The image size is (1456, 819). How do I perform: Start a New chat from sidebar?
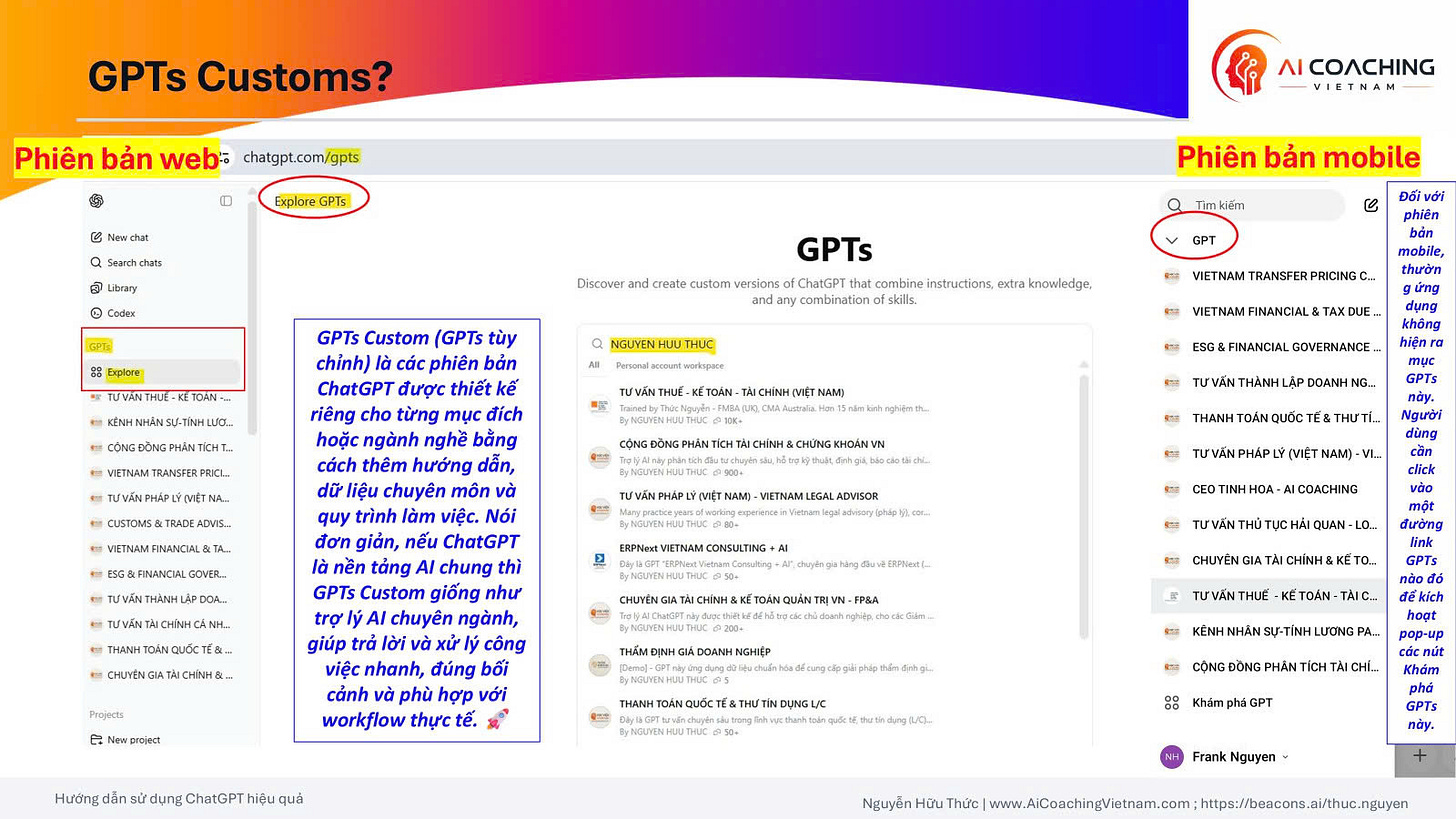[119, 237]
